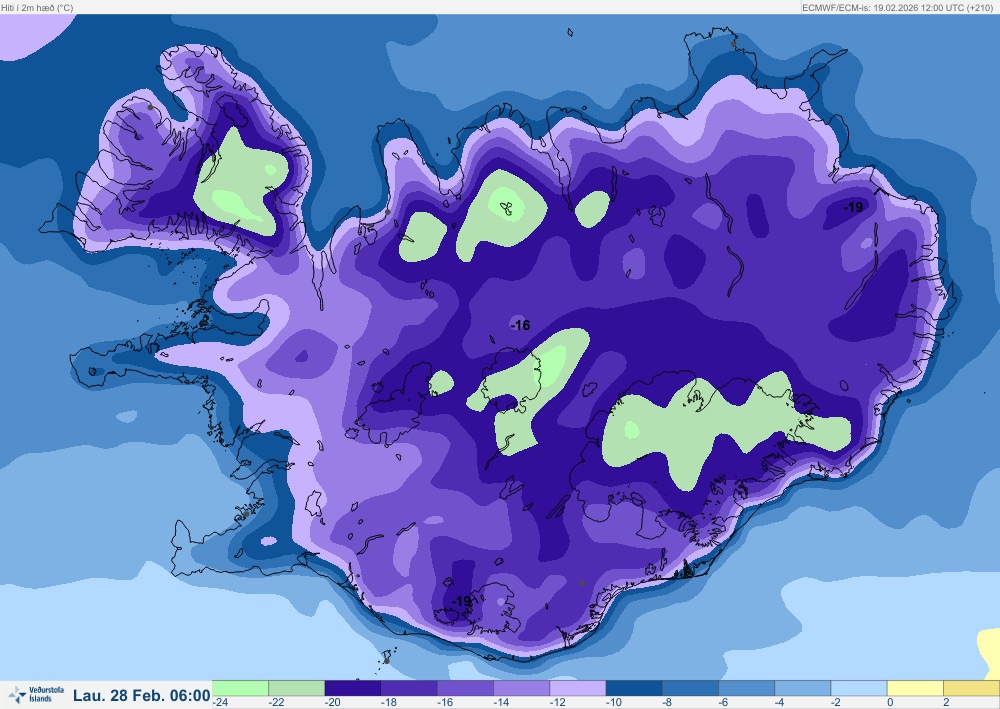Pick the yellow legend swatch at 2
The height and width of the screenshot is (709, 1000).
(971, 688)
